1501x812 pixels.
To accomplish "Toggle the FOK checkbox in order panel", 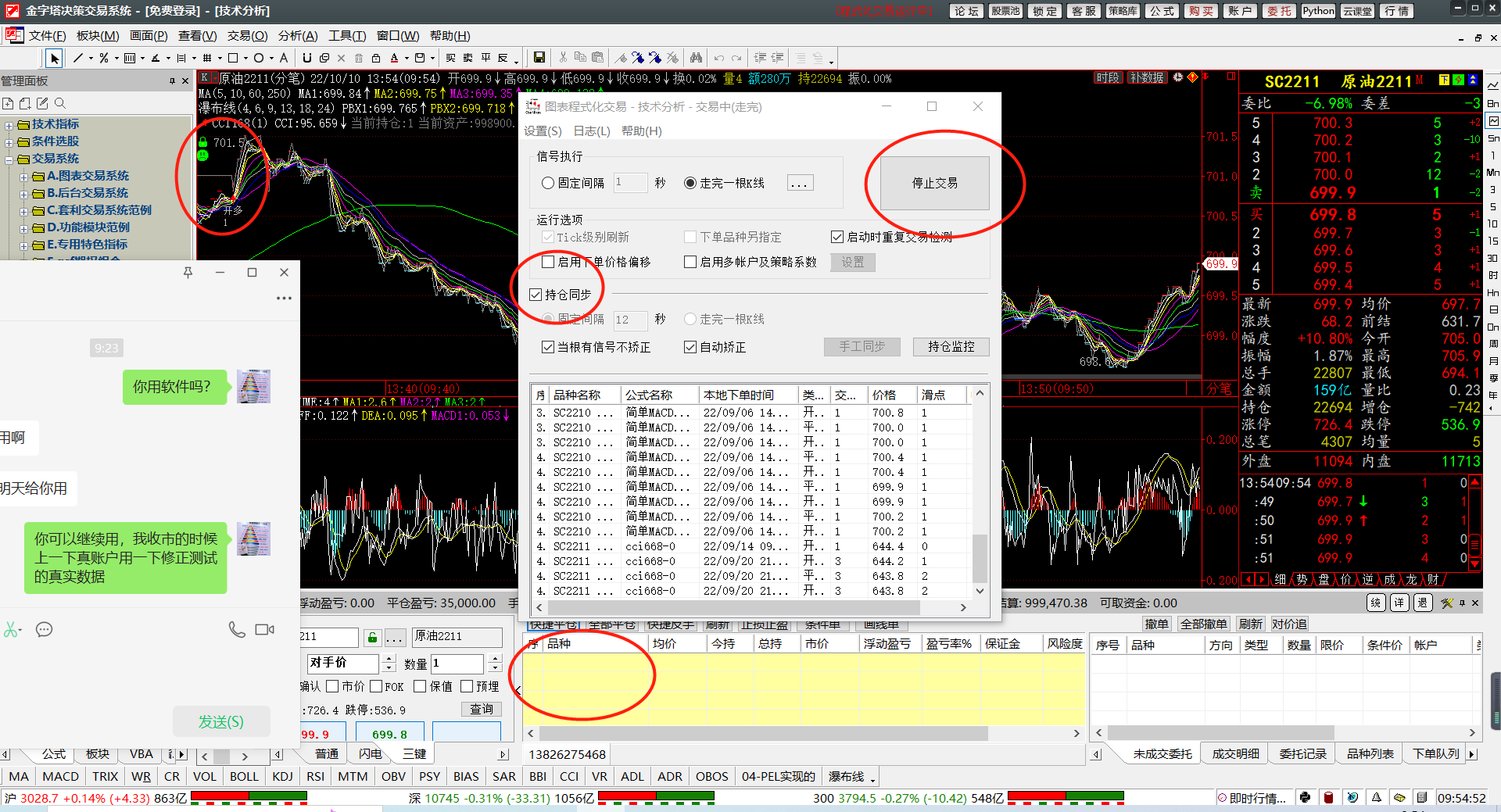I will click(376, 686).
